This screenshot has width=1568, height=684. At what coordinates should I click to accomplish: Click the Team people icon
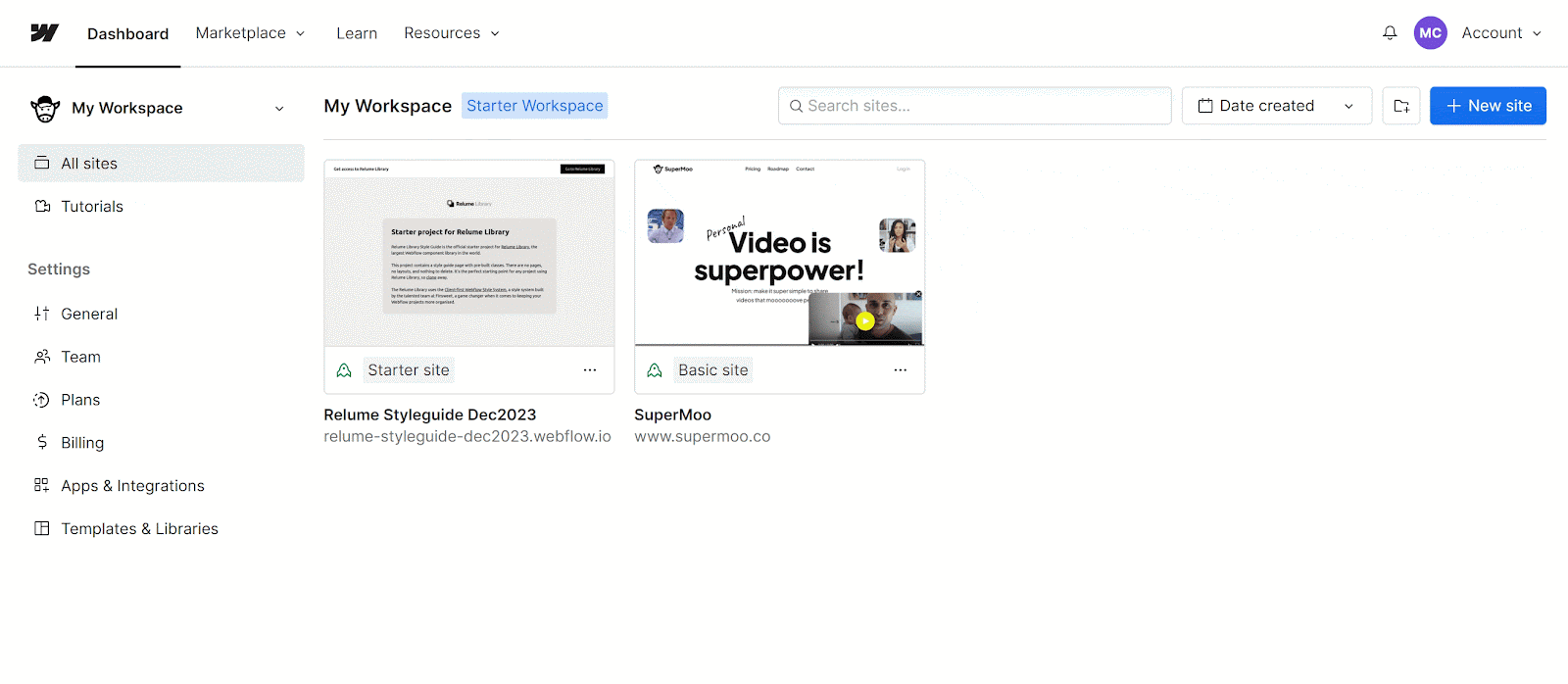click(42, 357)
